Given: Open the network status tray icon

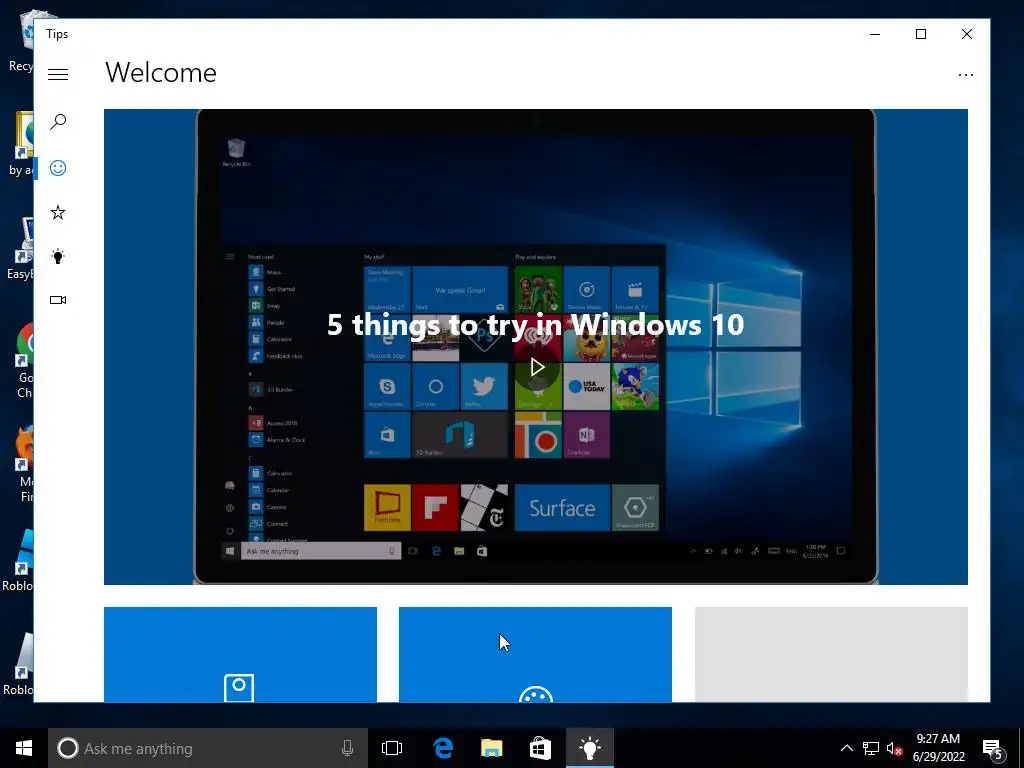Looking at the screenshot, I should (871, 748).
